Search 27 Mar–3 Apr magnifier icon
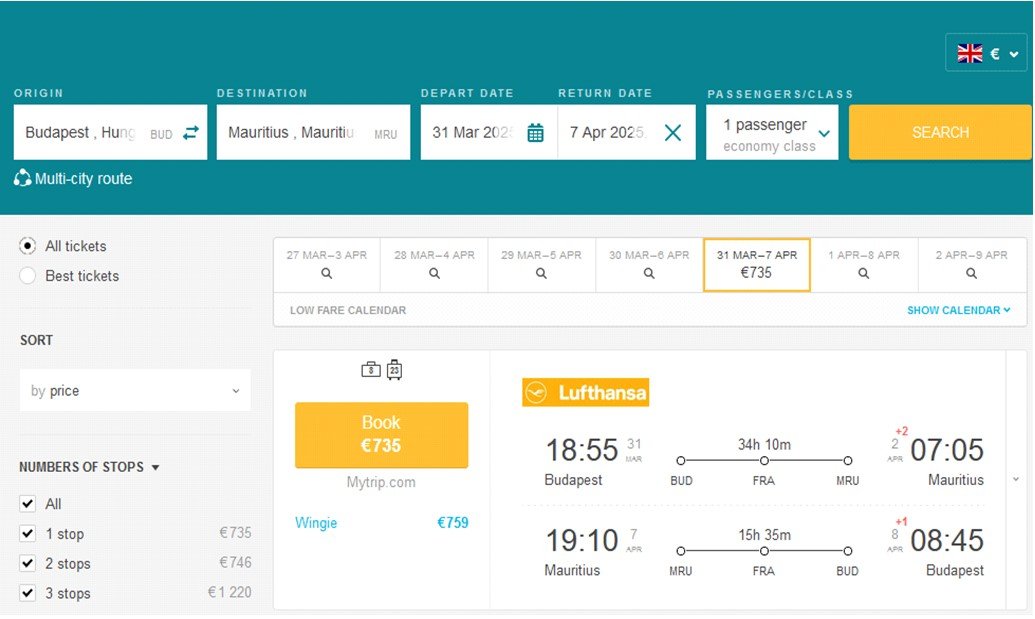 [x=327, y=273]
